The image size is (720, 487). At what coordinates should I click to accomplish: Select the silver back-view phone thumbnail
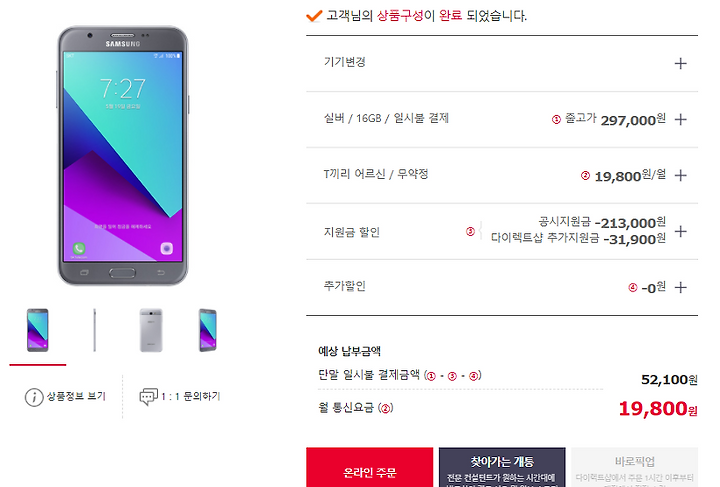click(151, 330)
